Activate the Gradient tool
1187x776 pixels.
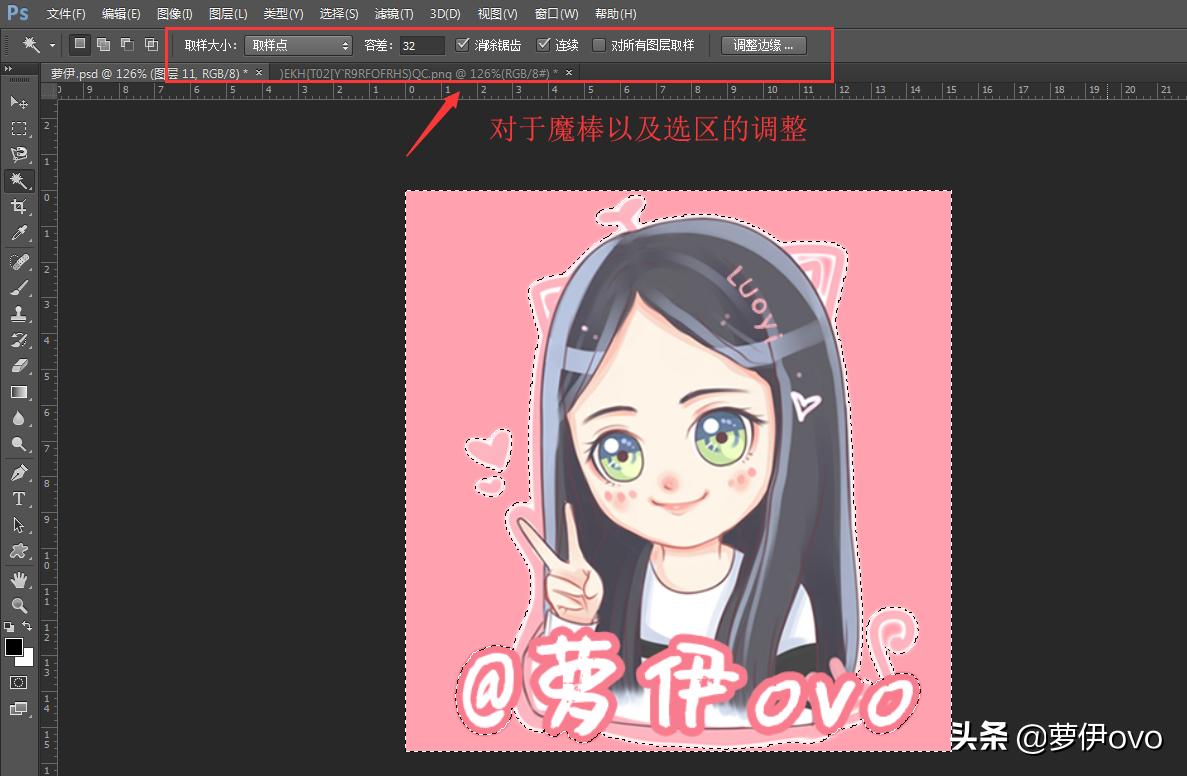[x=18, y=393]
